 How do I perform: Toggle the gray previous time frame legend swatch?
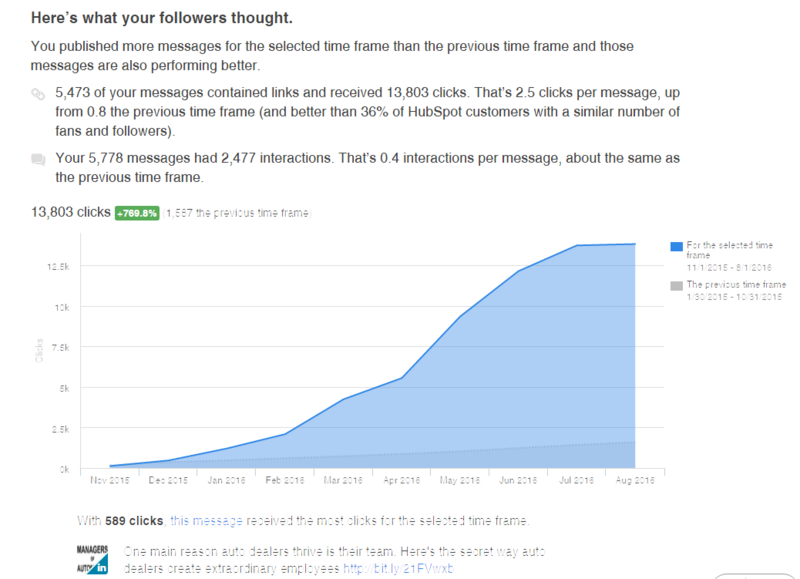(677, 286)
